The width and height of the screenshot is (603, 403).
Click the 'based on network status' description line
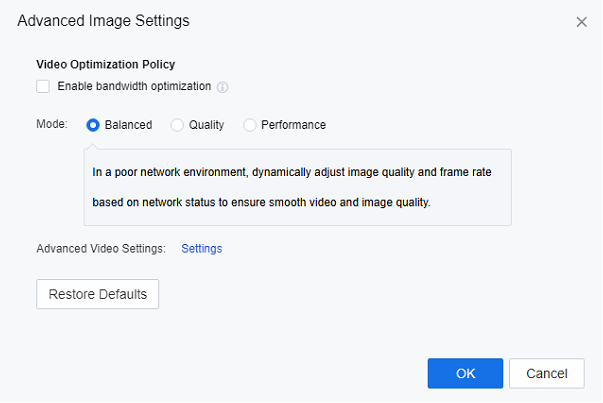pyautogui.click(x=260, y=202)
